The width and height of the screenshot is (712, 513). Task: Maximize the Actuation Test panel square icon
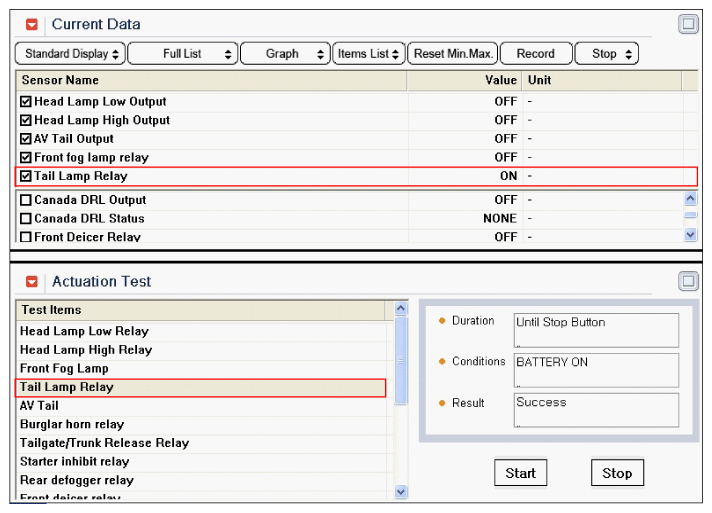(688, 281)
